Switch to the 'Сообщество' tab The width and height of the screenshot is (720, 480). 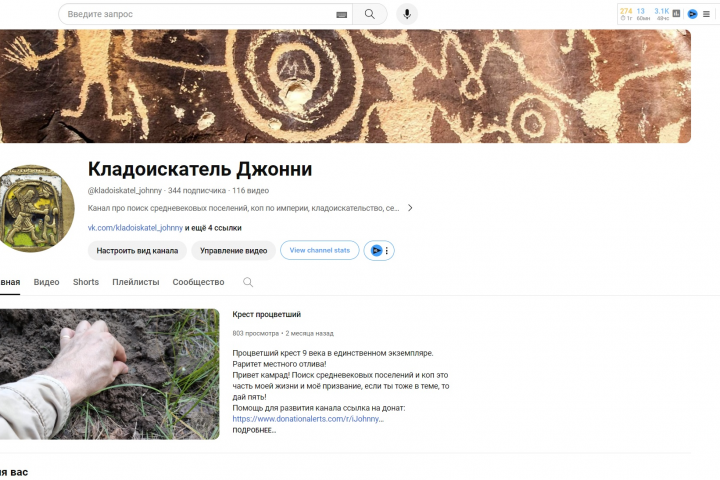coord(198,282)
